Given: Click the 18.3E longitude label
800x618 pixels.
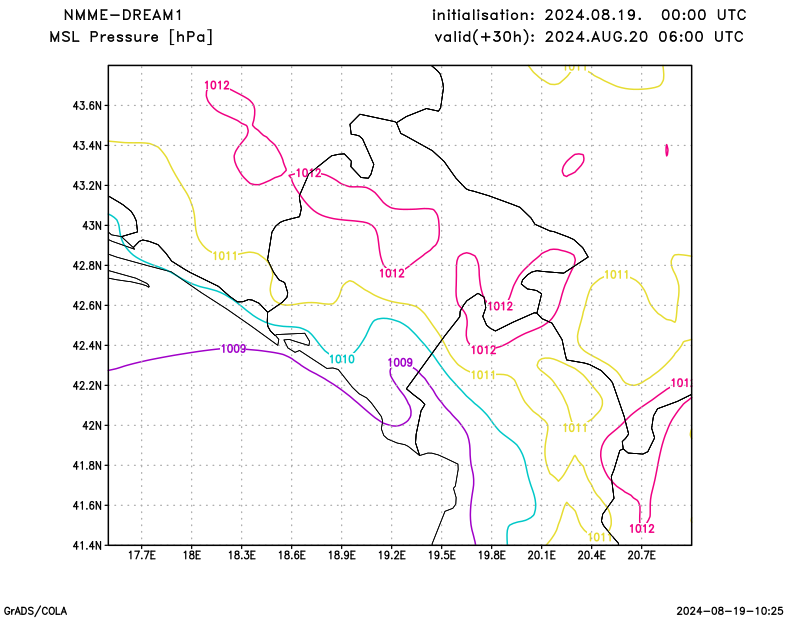Looking at the screenshot, I should pos(241,555).
